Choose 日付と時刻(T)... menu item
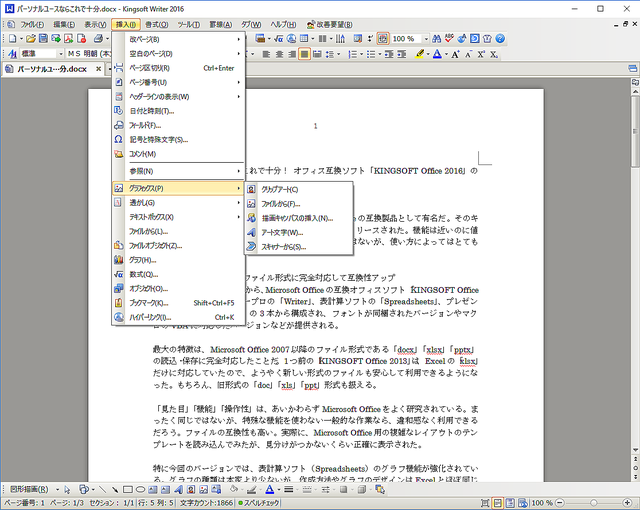Screen dimensions: 640x510 pyautogui.click(x=178, y=111)
